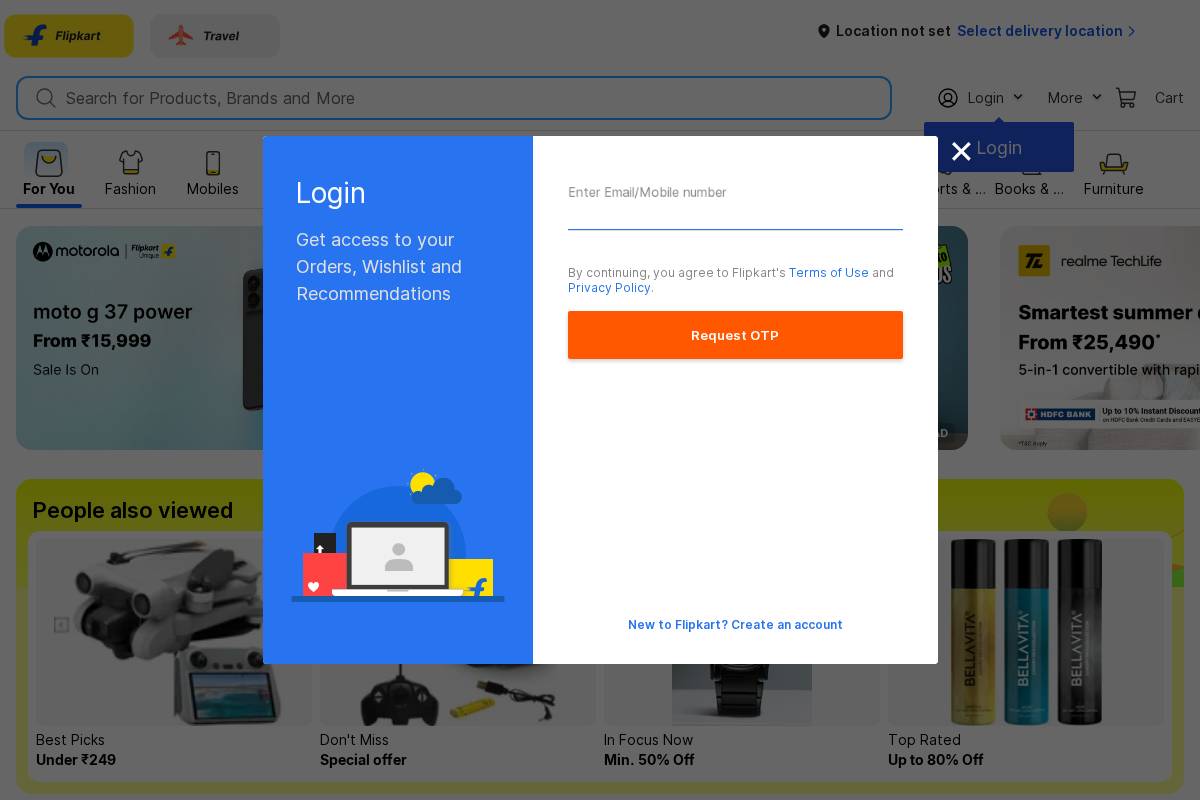Screen dimensions: 1200x800
Task: Click the Flipkart logo icon
Action: (x=35, y=36)
